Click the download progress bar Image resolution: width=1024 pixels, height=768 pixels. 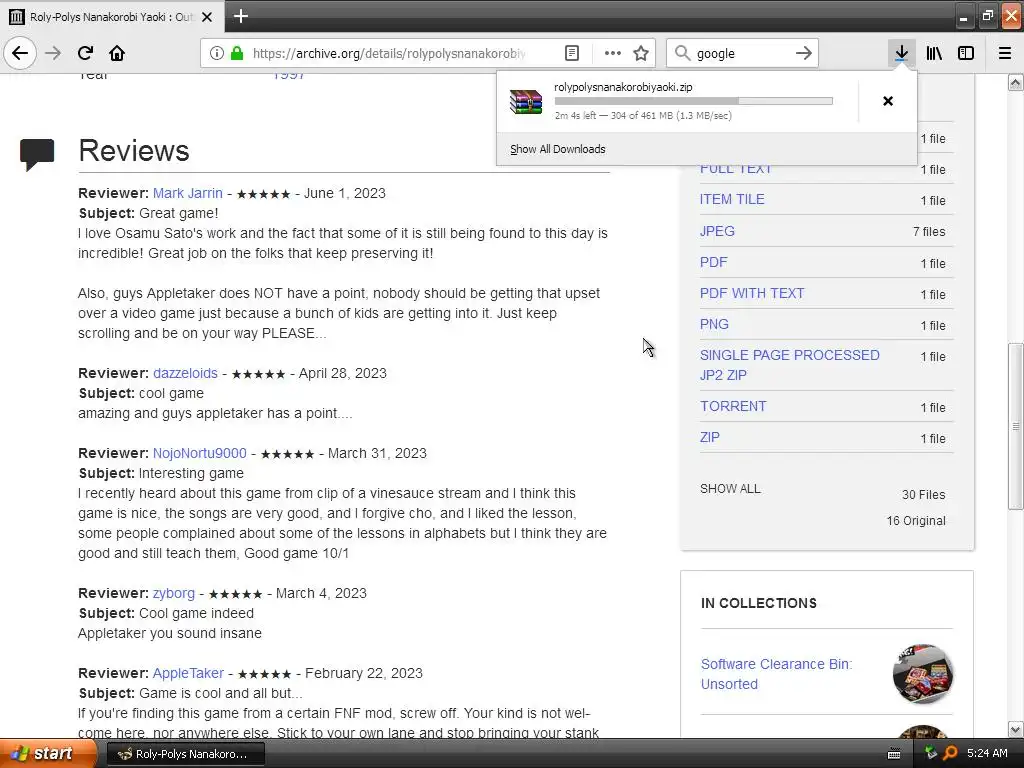pyautogui.click(x=693, y=101)
